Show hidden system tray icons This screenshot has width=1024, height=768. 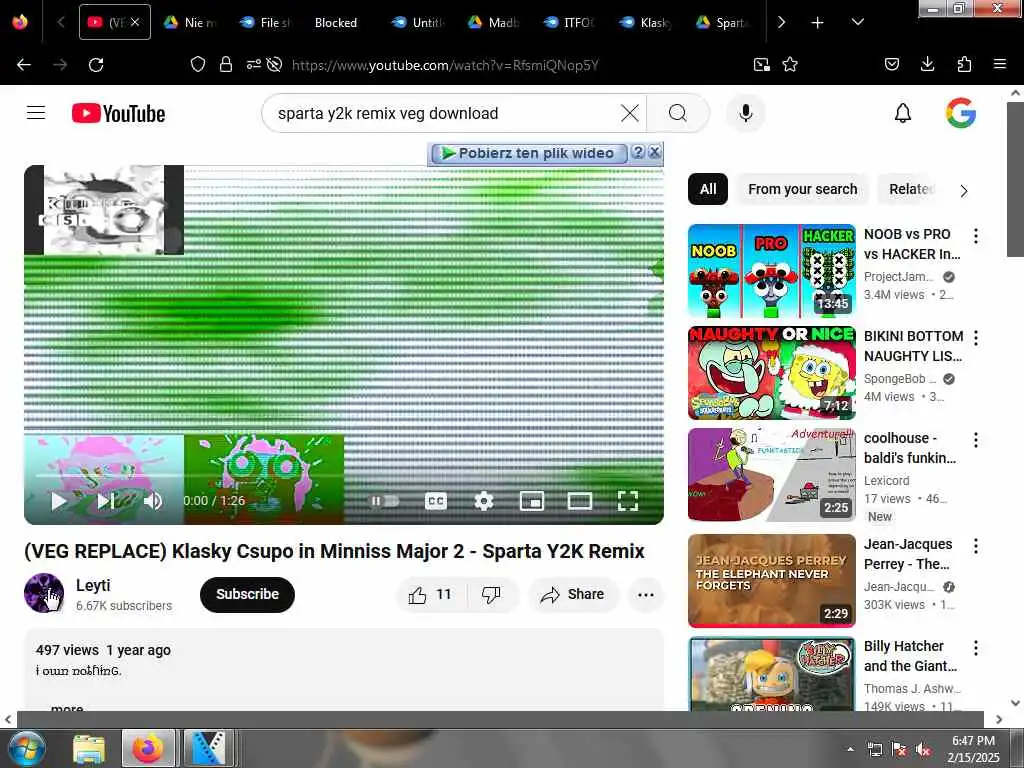[x=850, y=749]
